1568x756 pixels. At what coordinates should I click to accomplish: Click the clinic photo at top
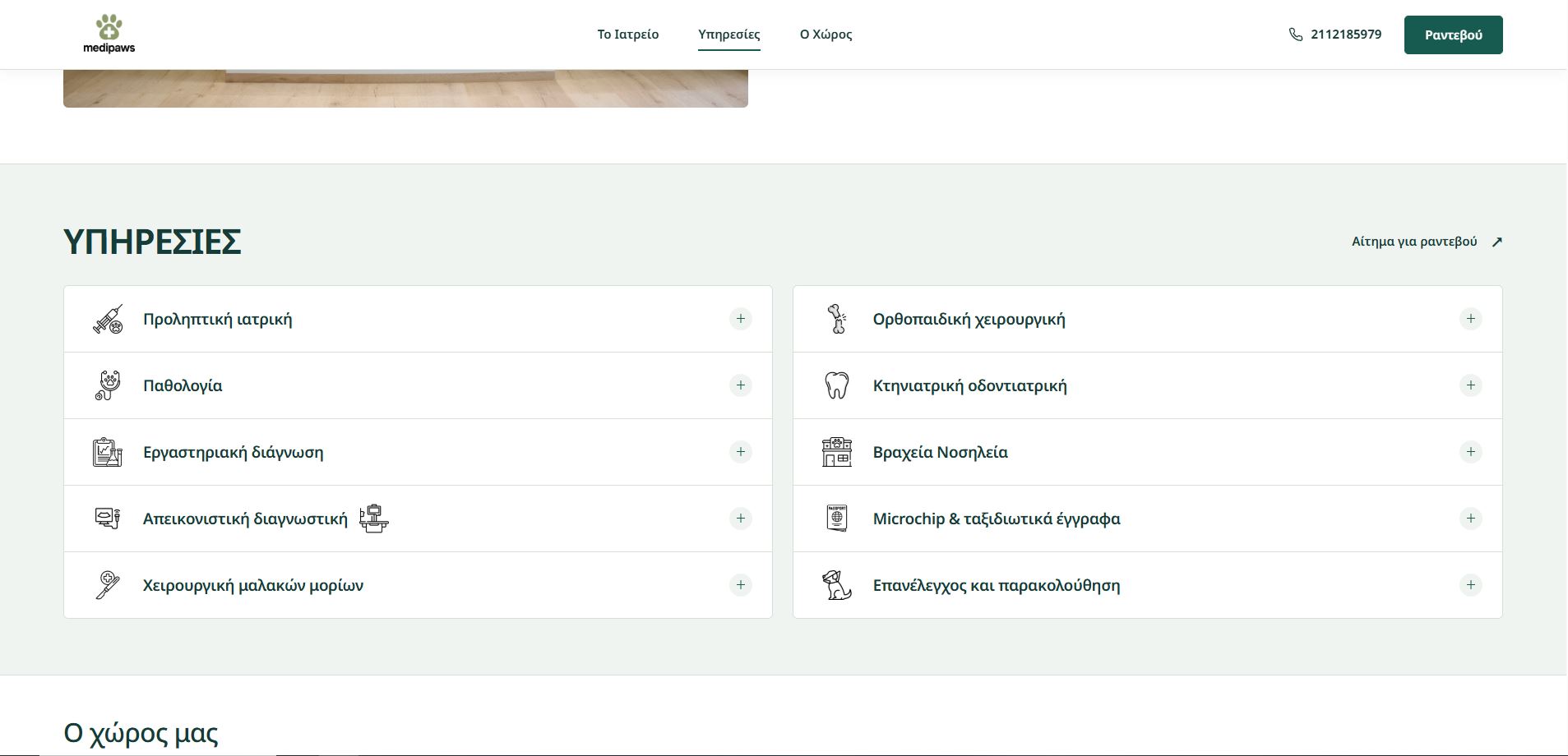[x=405, y=89]
